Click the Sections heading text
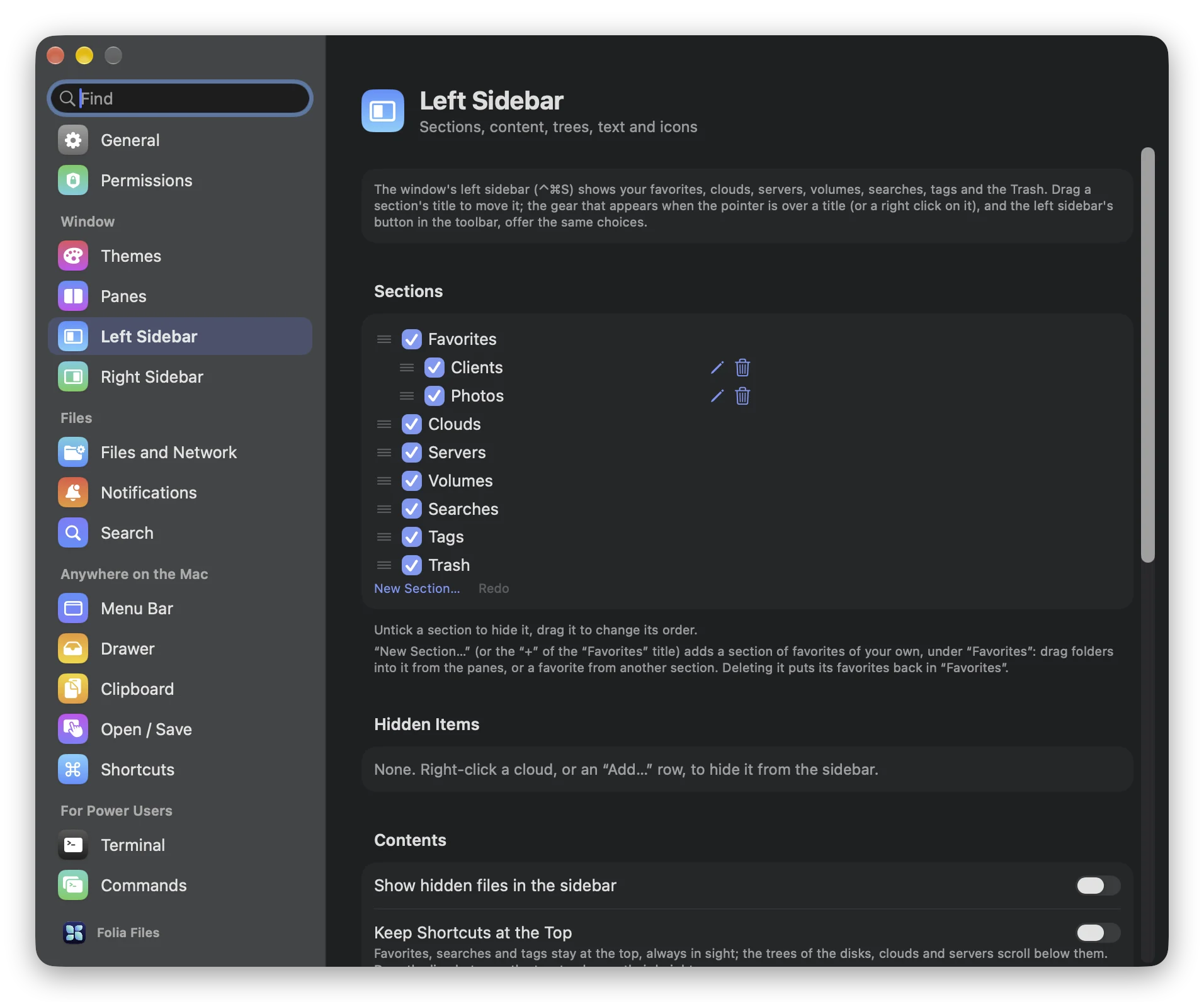Screen dimensions: 1204x1002 pos(409,291)
